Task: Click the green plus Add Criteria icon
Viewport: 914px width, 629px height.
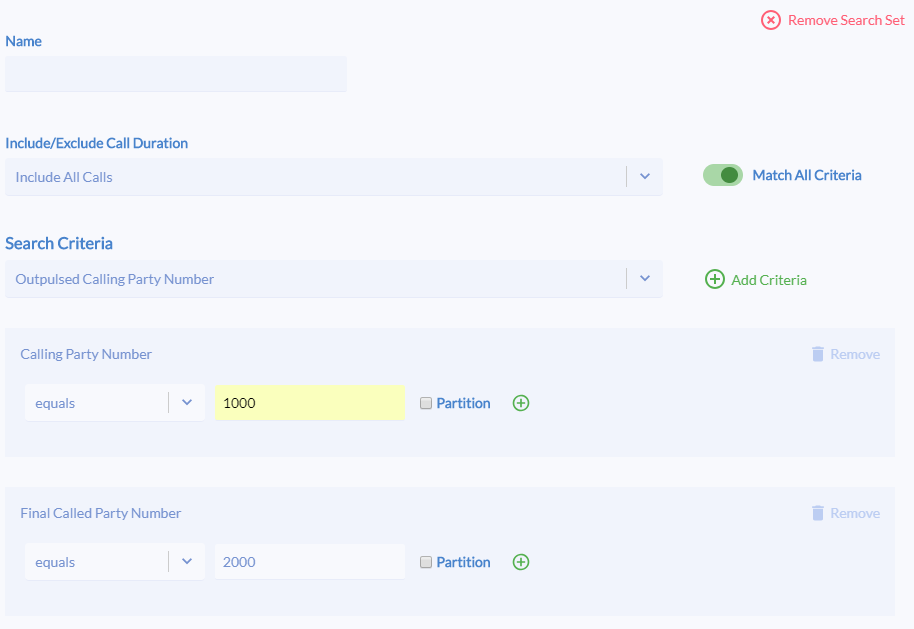Action: [715, 279]
